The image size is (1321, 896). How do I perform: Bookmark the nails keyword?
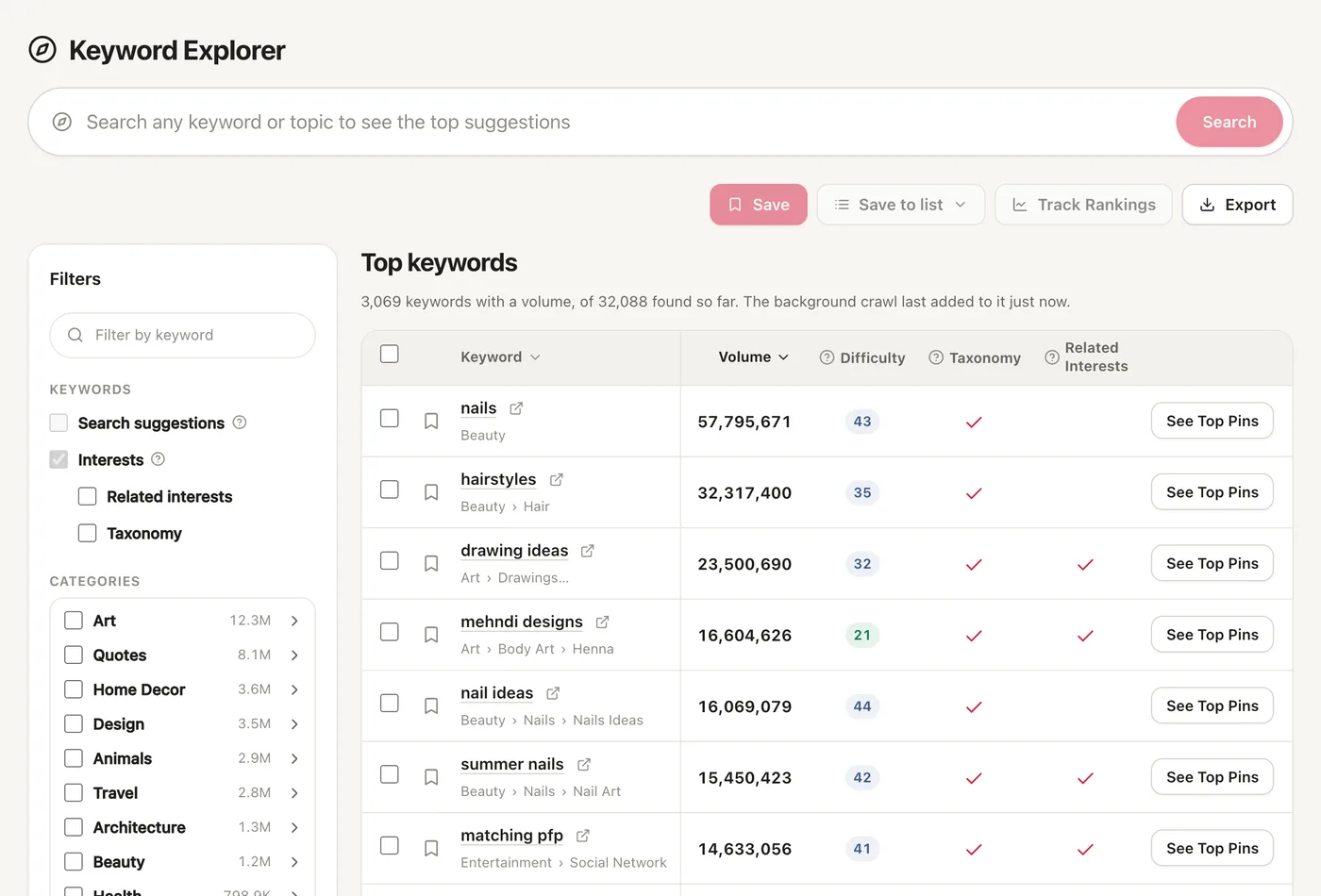(x=431, y=421)
